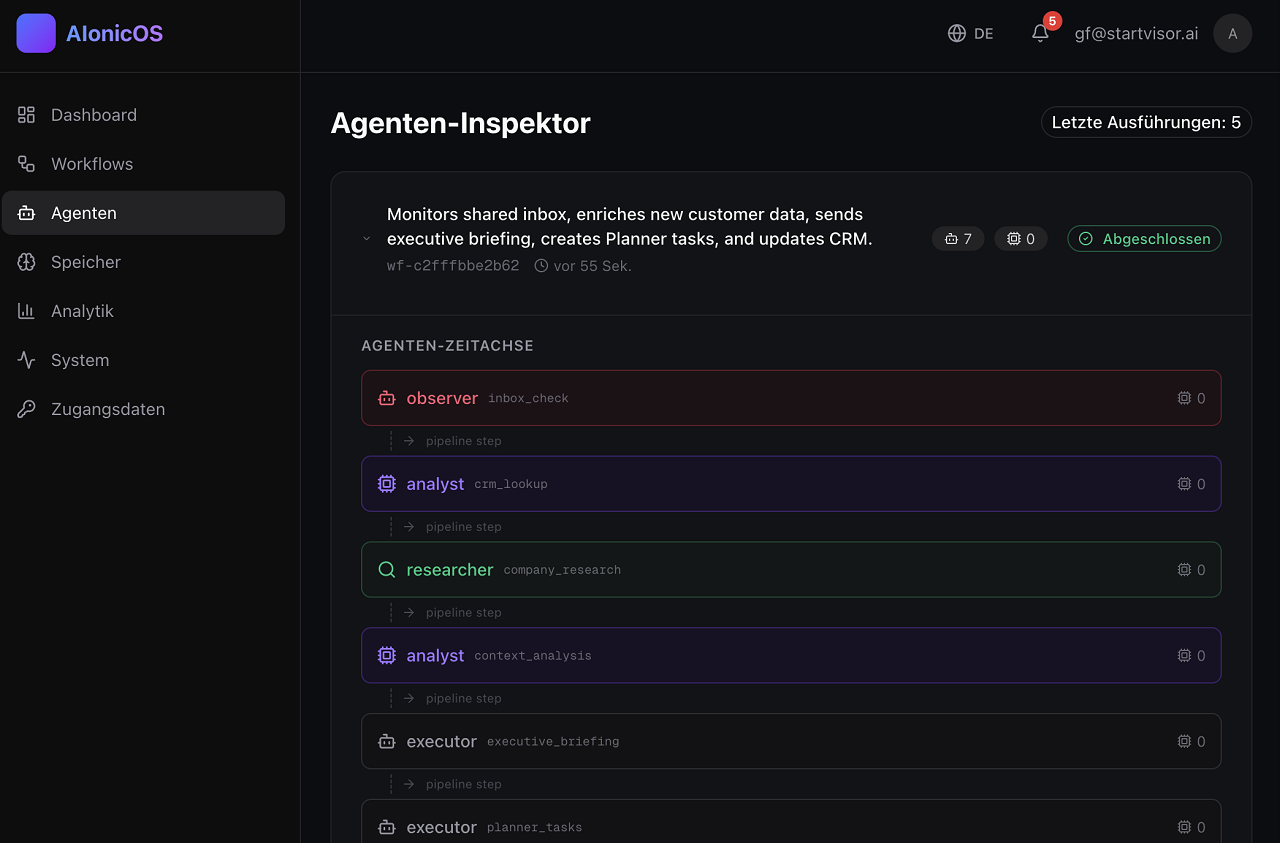This screenshot has height=843, width=1280.
Task: Click the globe language icon
Action: (x=957, y=33)
